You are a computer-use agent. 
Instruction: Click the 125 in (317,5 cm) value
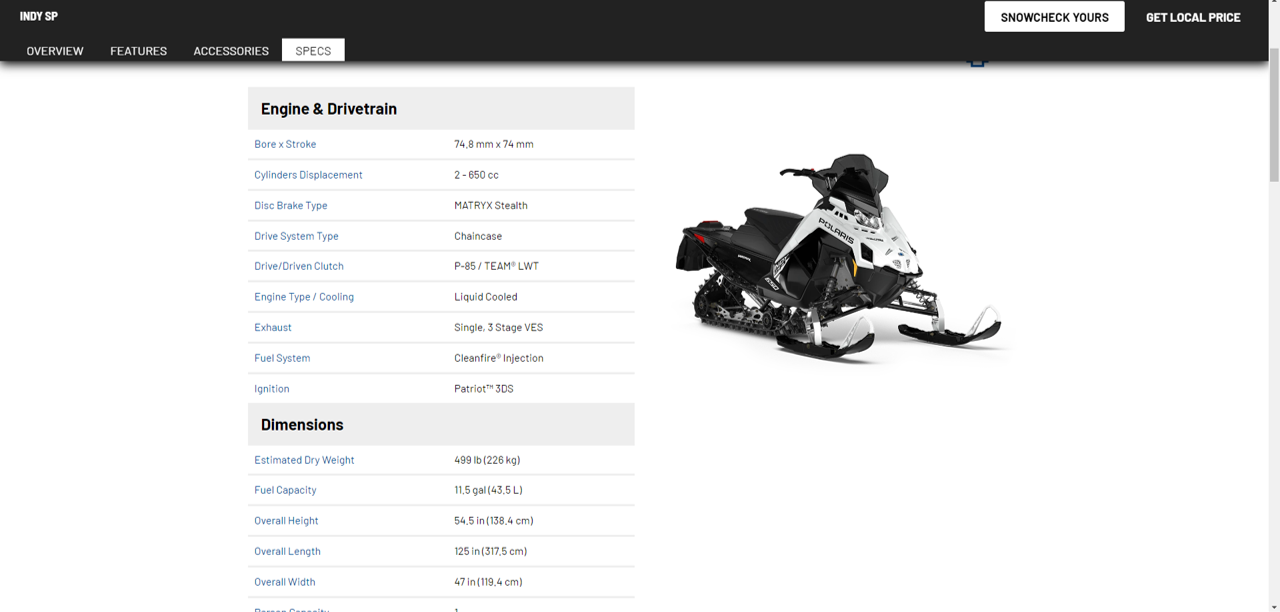coord(490,551)
